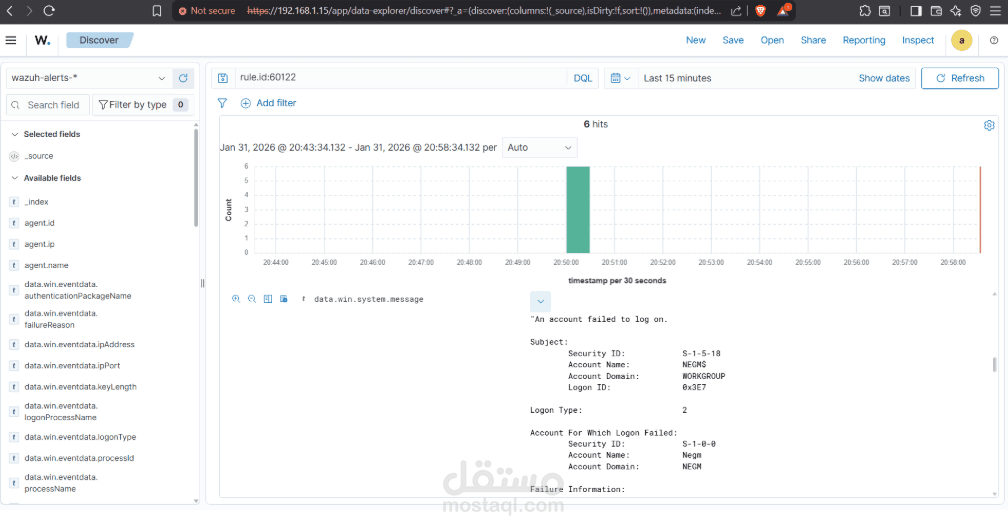1008x527 pixels.
Task: Open Filter by type dropdown
Action: click(x=143, y=105)
